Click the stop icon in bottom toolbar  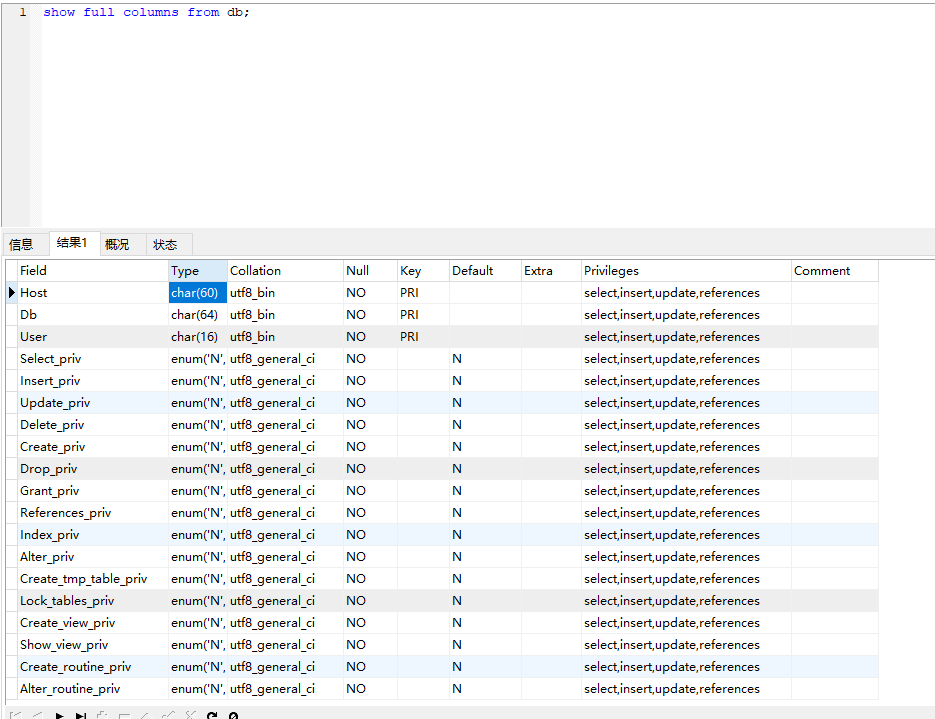[x=233, y=715]
